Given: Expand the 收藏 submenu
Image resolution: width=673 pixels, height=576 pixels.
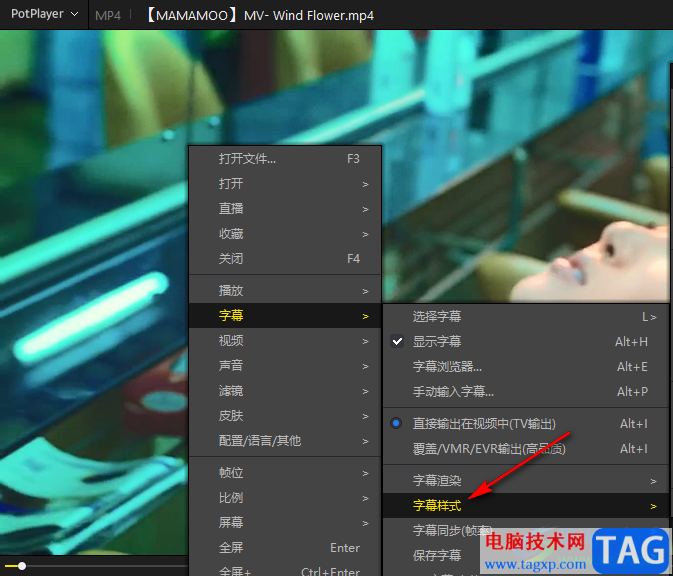Looking at the screenshot, I should (285, 234).
